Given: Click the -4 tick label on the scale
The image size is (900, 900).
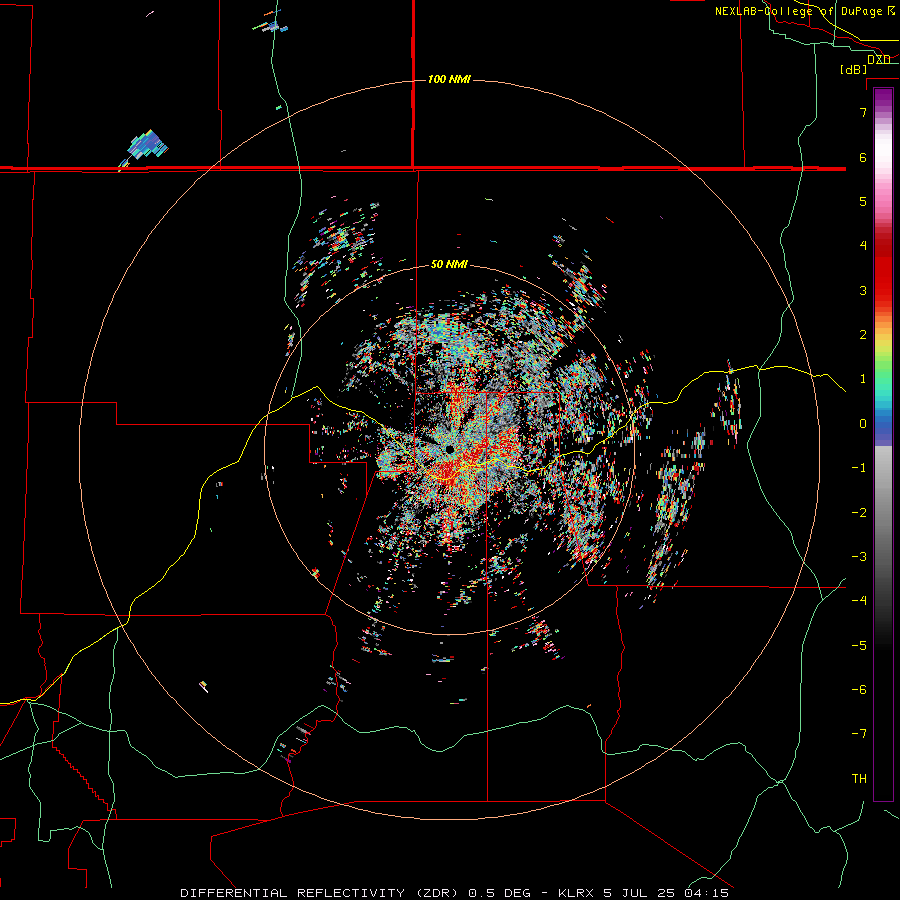Looking at the screenshot, I should click(x=859, y=601).
